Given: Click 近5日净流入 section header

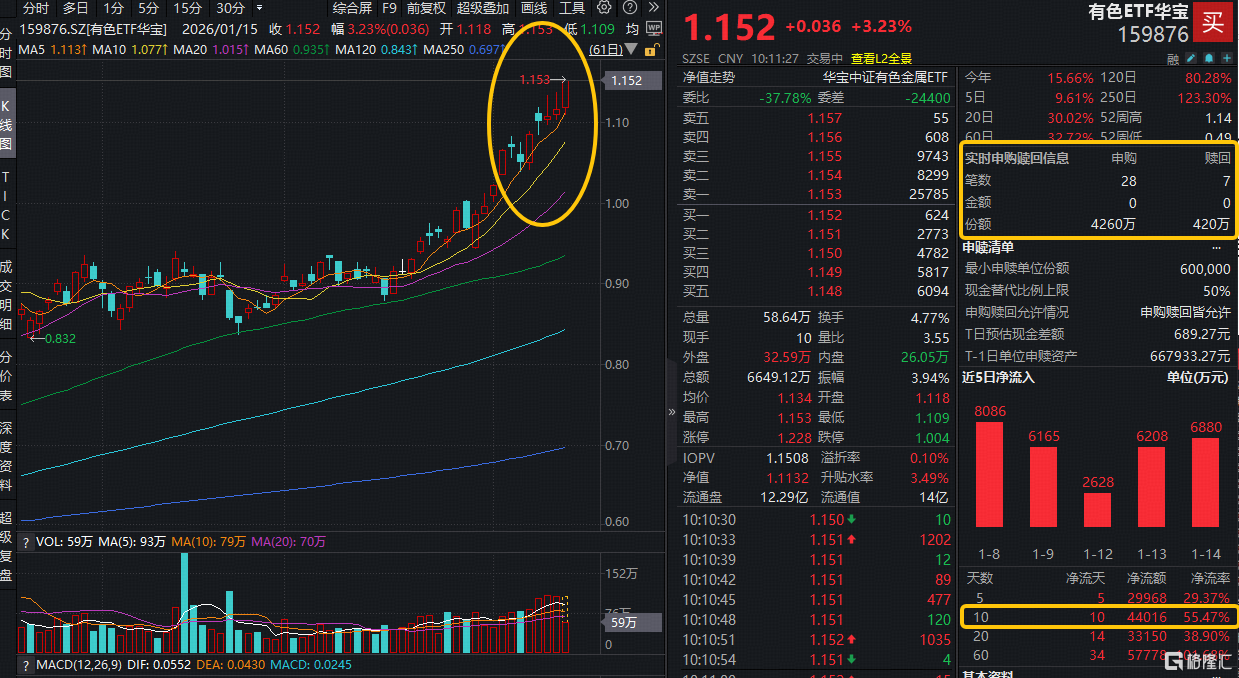Looking at the screenshot, I should [999, 377].
